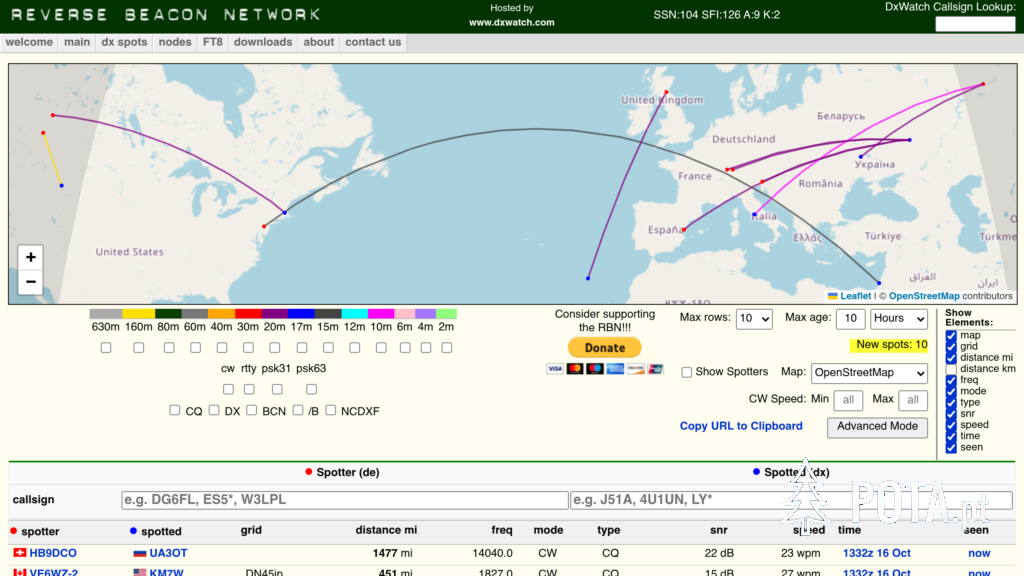This screenshot has width=1024, height=576.
Task: Click Copy URL to Clipboard link
Action: (741, 426)
